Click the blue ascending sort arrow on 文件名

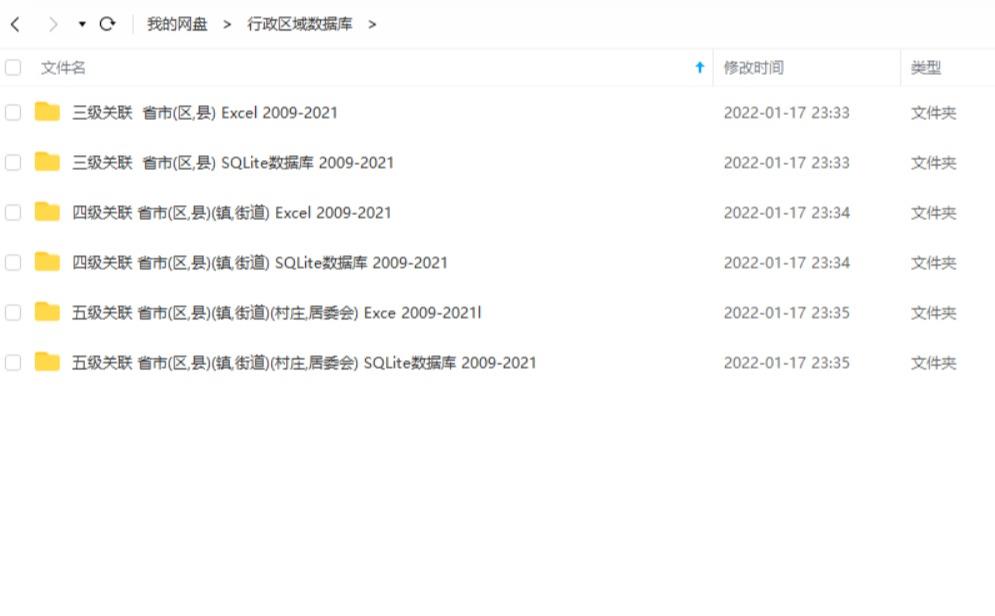point(699,67)
